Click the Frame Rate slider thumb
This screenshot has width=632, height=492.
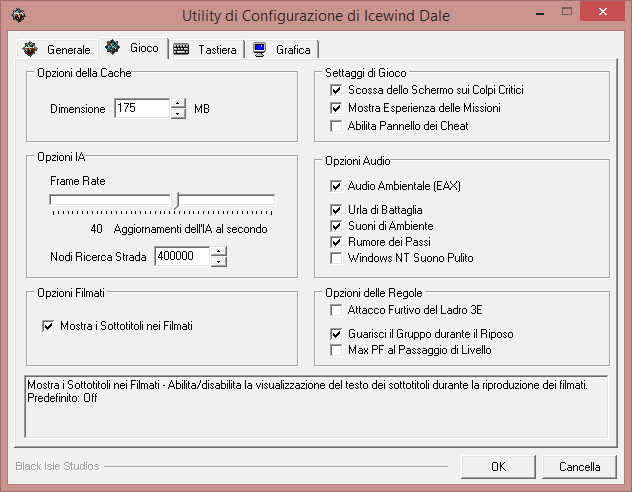pos(177,200)
